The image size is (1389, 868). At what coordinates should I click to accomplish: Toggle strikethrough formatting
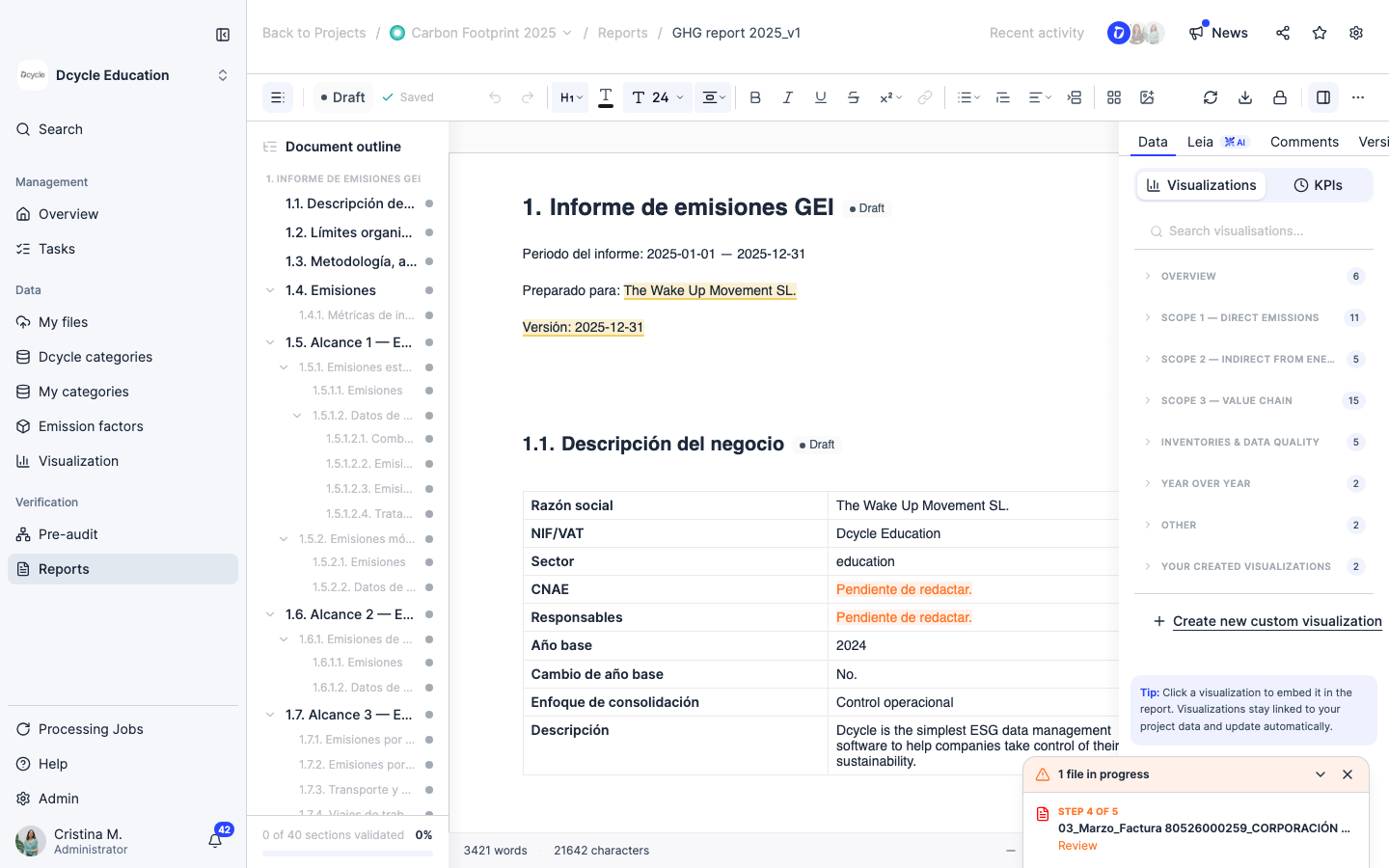pos(854,97)
